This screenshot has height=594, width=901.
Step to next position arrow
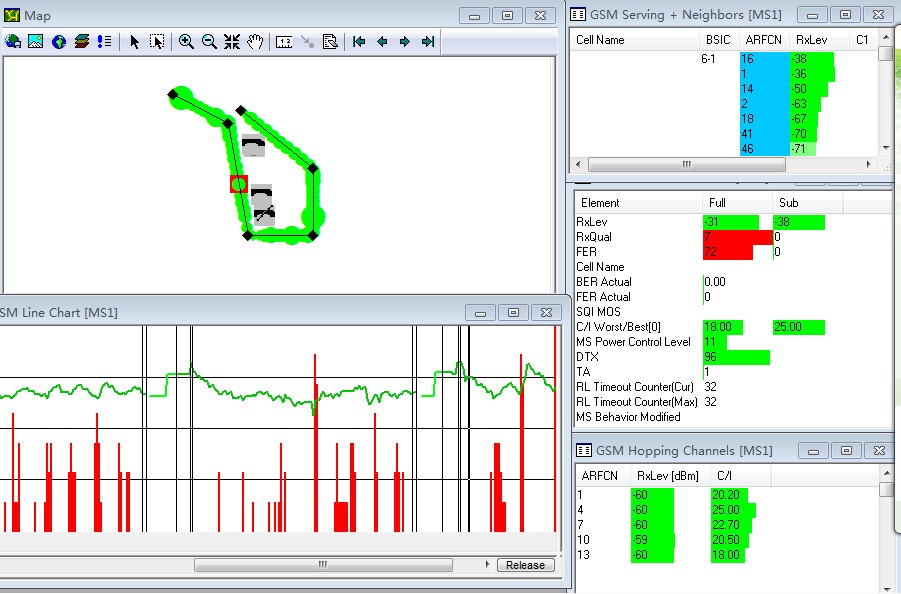[x=404, y=42]
